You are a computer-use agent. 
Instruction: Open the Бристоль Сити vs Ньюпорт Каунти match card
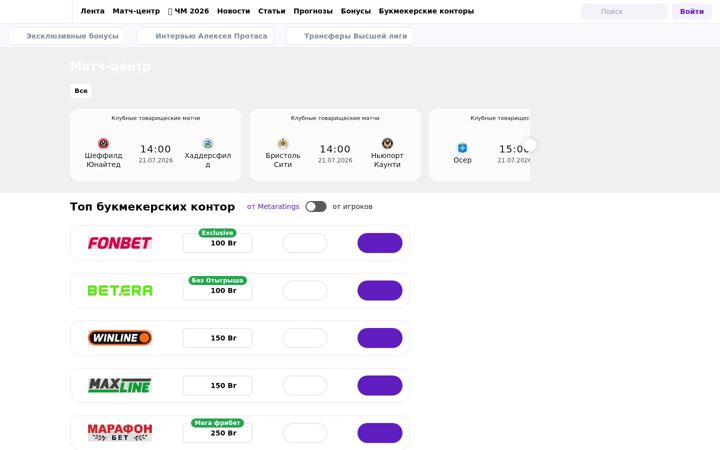tap(335, 145)
